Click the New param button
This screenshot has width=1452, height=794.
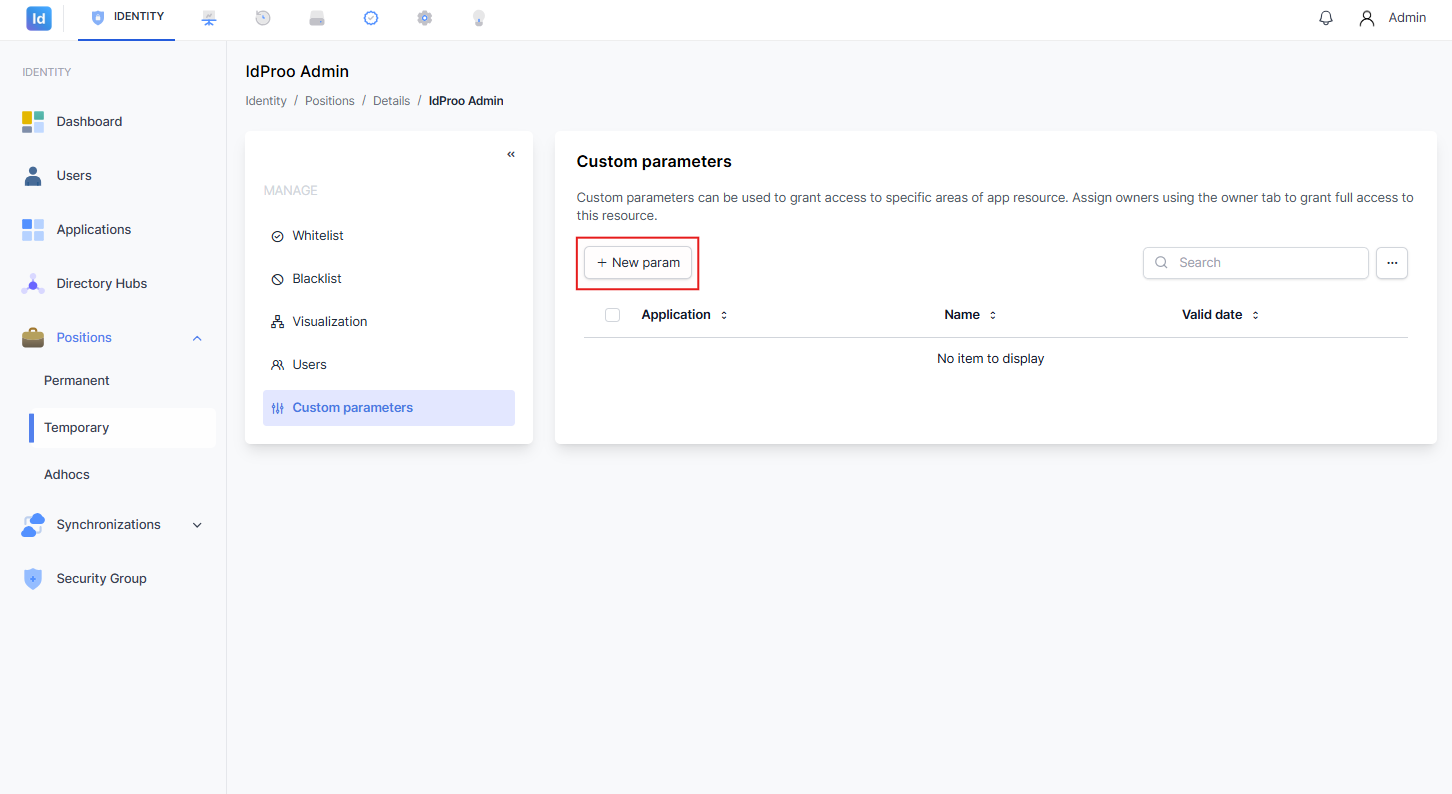click(x=638, y=263)
